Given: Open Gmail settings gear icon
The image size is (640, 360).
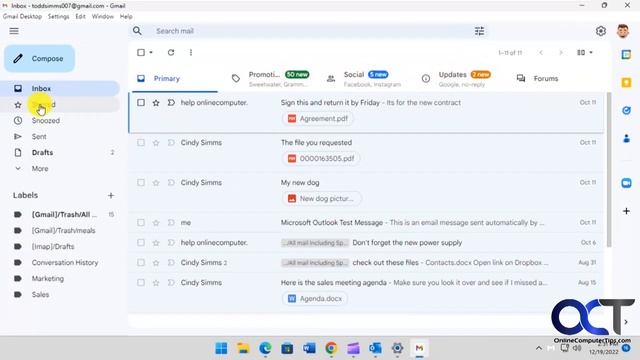Looking at the screenshot, I should (x=601, y=31).
